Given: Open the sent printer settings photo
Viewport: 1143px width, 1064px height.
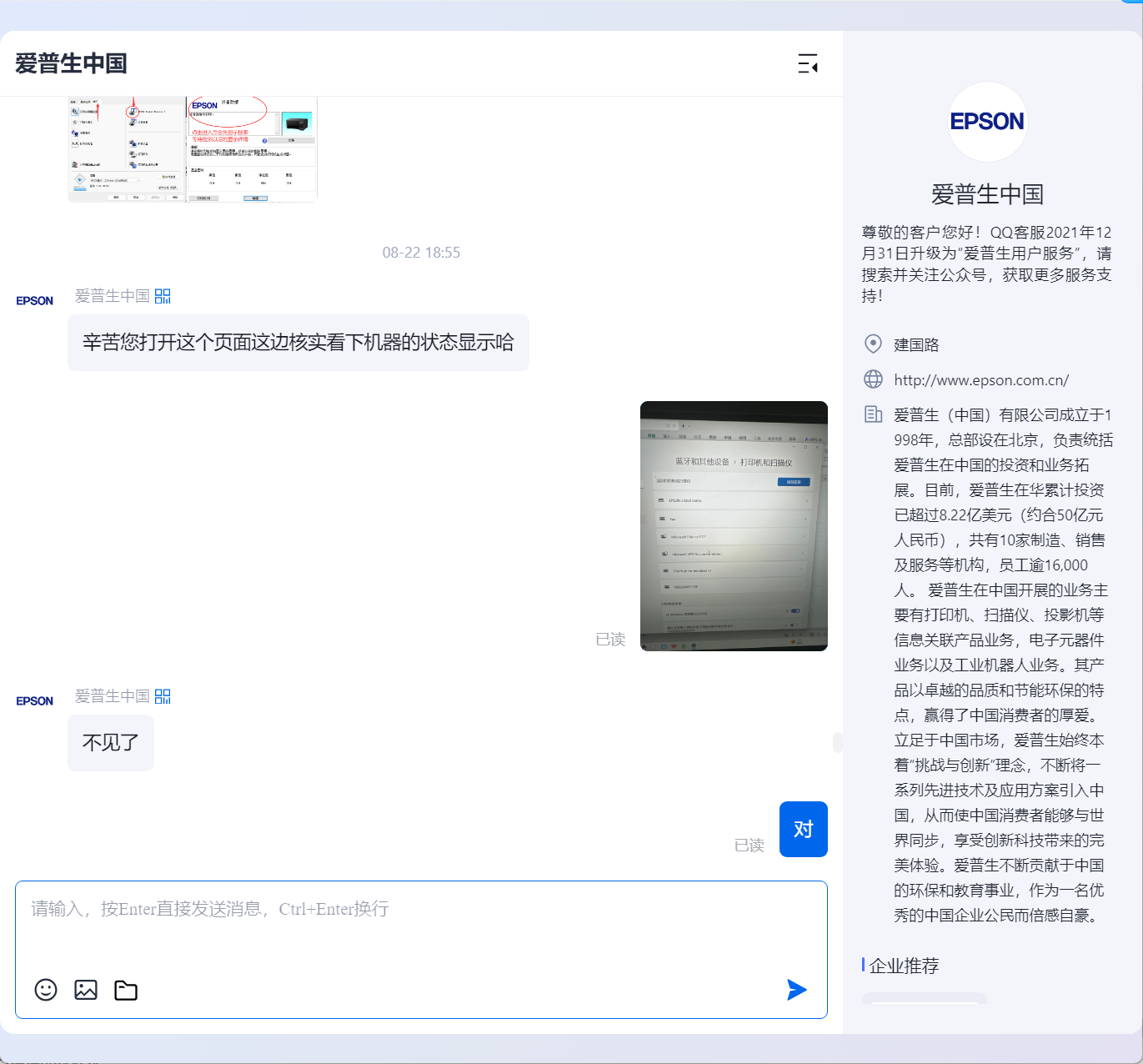Looking at the screenshot, I should click(x=734, y=526).
